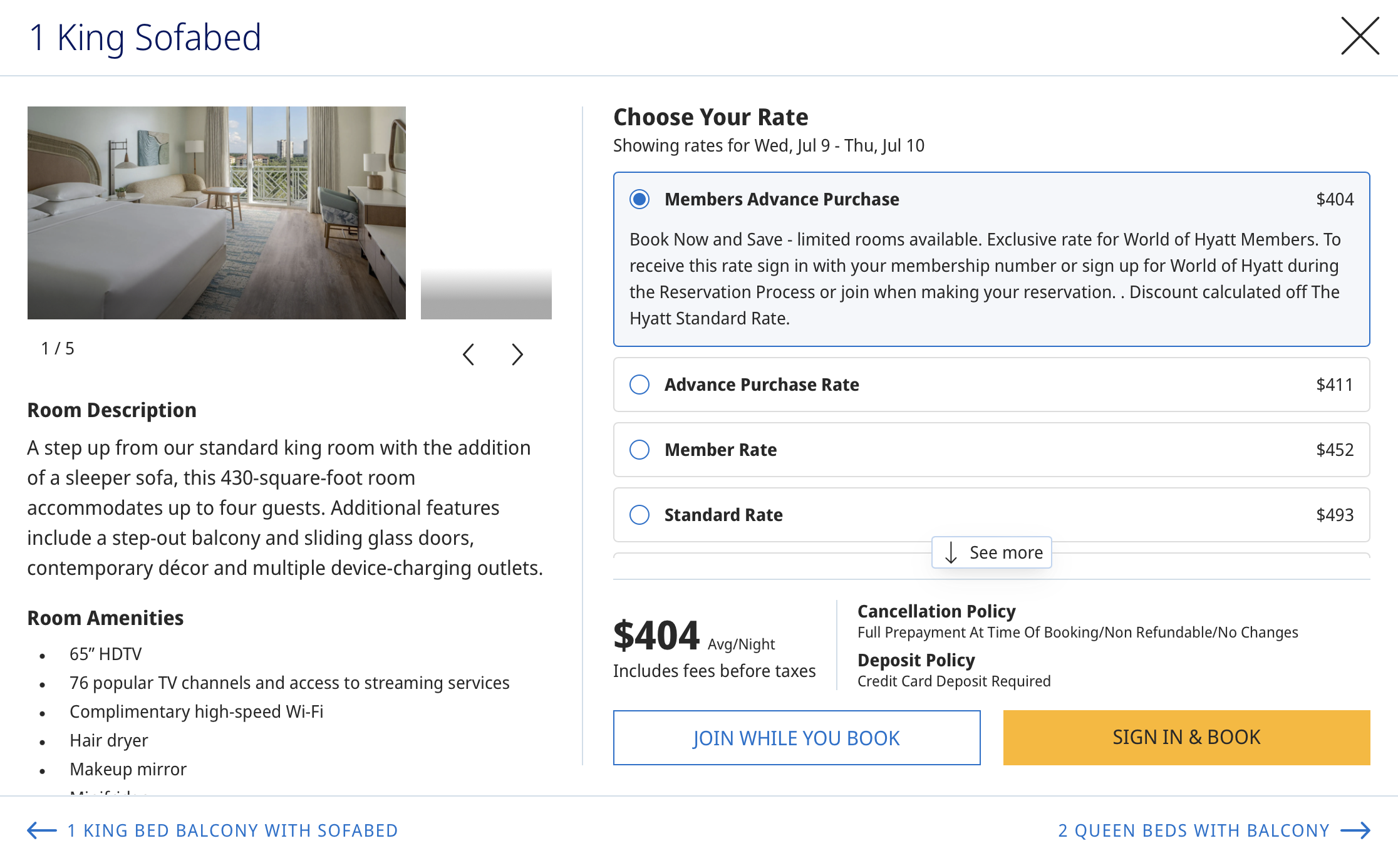This screenshot has width=1398, height=868.
Task: Choose the Member Rate radio button
Action: click(x=639, y=450)
